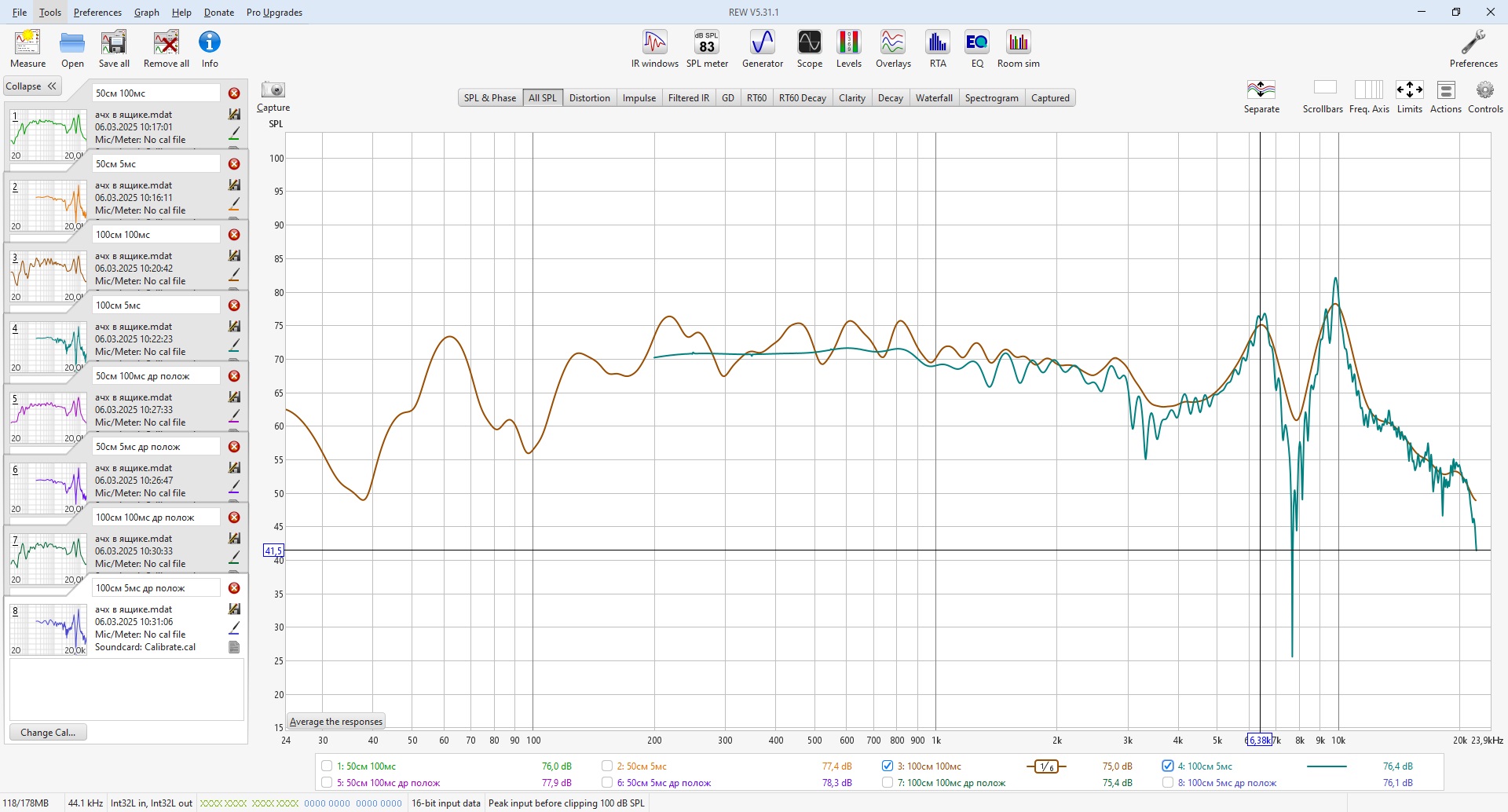Open the RTA analyzer
This screenshot has width=1508, height=812.
coord(938,49)
